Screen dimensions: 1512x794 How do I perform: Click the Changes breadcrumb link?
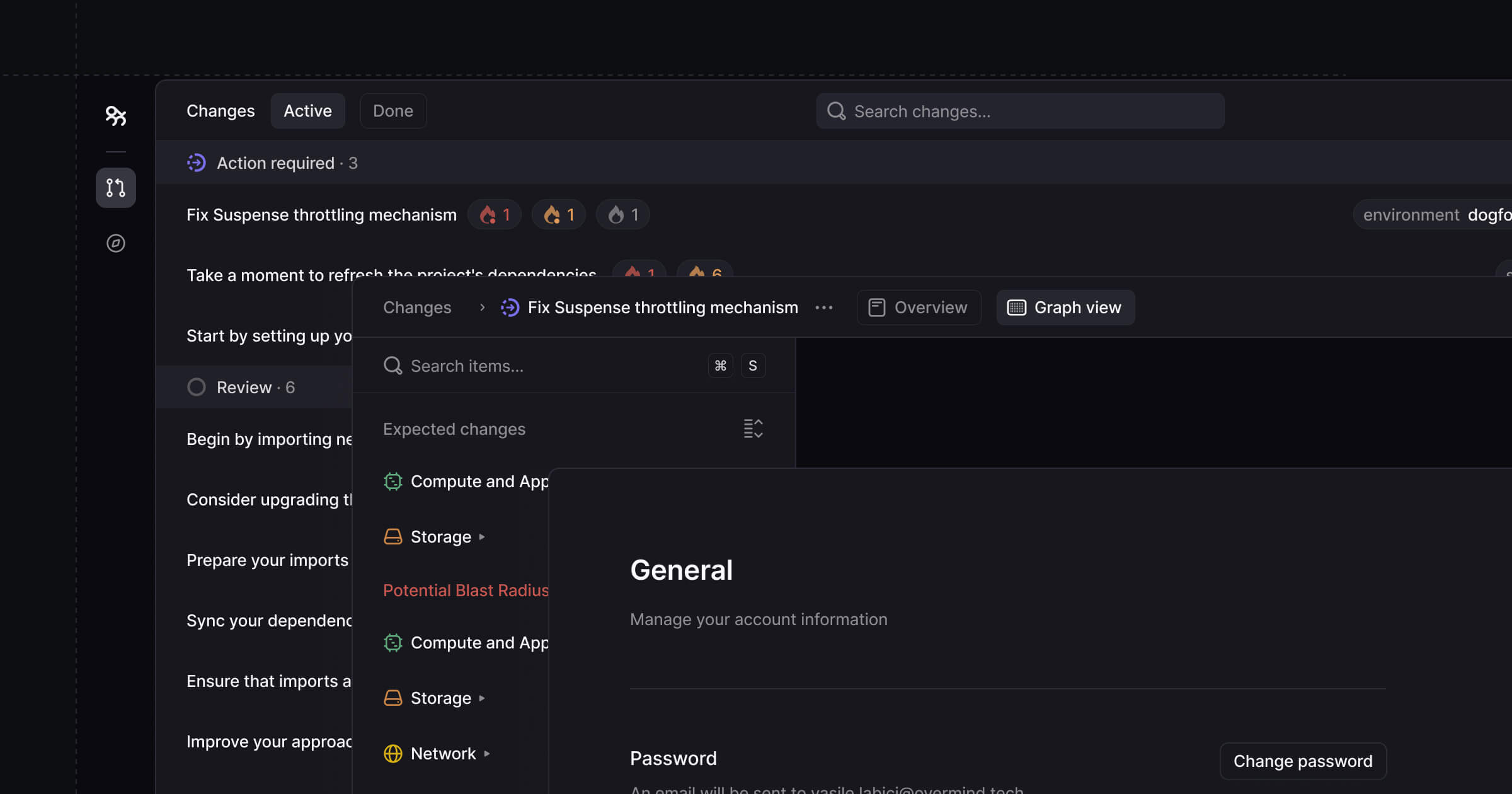pos(417,308)
